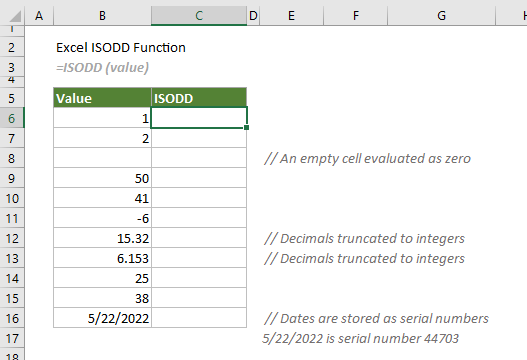Screen dimensions: 527x360
Task: Select row 10 header
Action: point(12,198)
